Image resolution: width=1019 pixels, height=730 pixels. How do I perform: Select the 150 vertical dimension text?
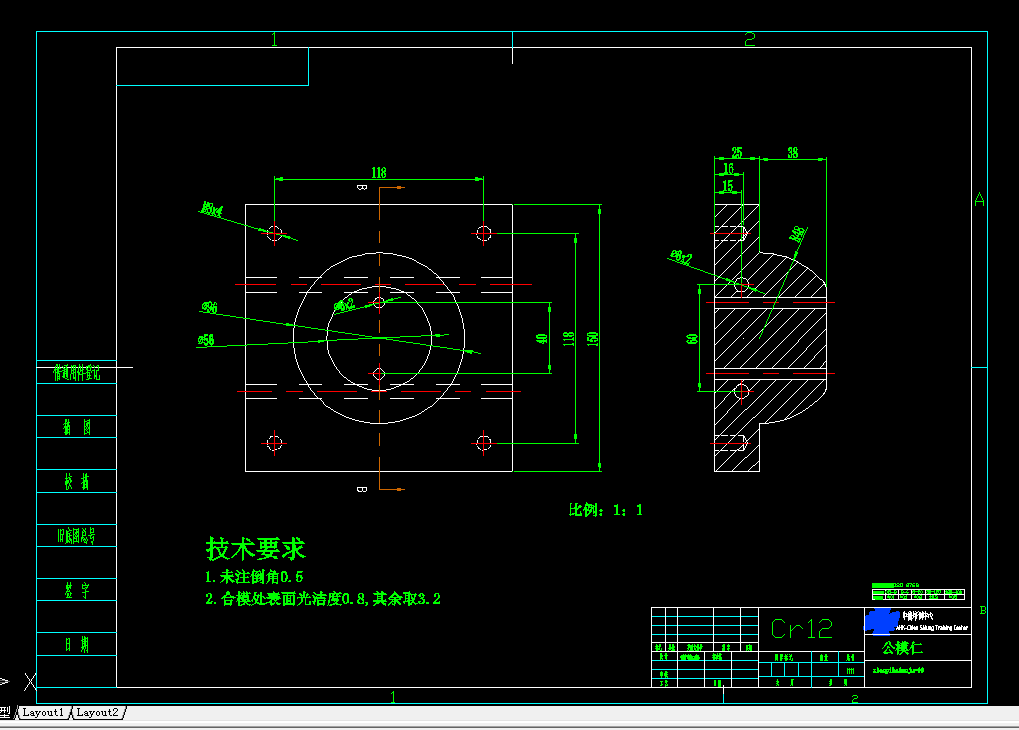point(592,338)
